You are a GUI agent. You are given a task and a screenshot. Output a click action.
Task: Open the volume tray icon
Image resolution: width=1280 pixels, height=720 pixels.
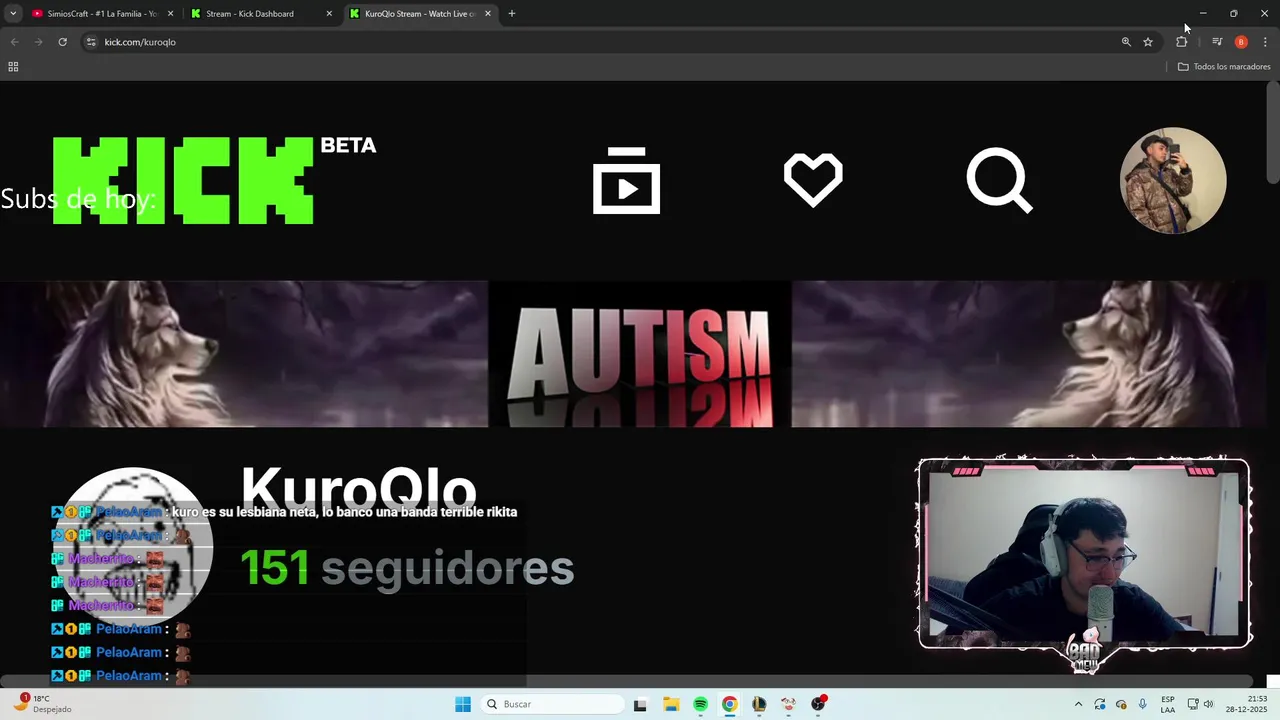tap(1208, 704)
